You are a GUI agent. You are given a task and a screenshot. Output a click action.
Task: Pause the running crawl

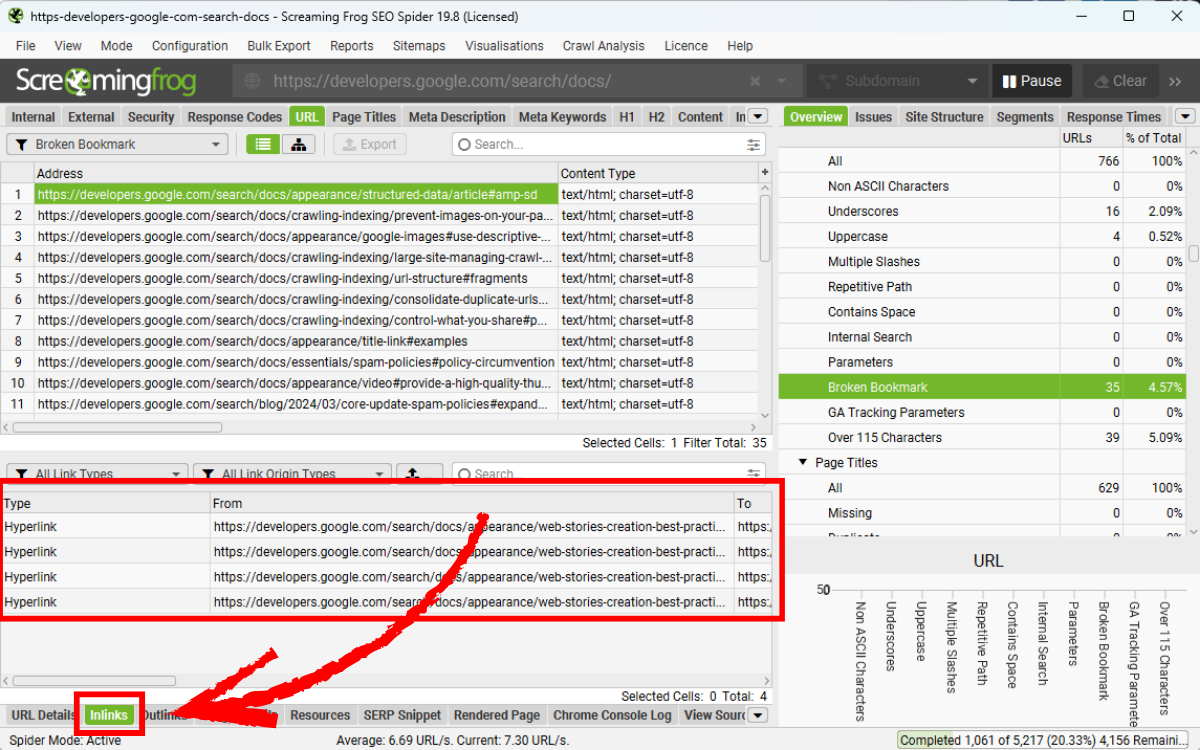(x=1032, y=80)
